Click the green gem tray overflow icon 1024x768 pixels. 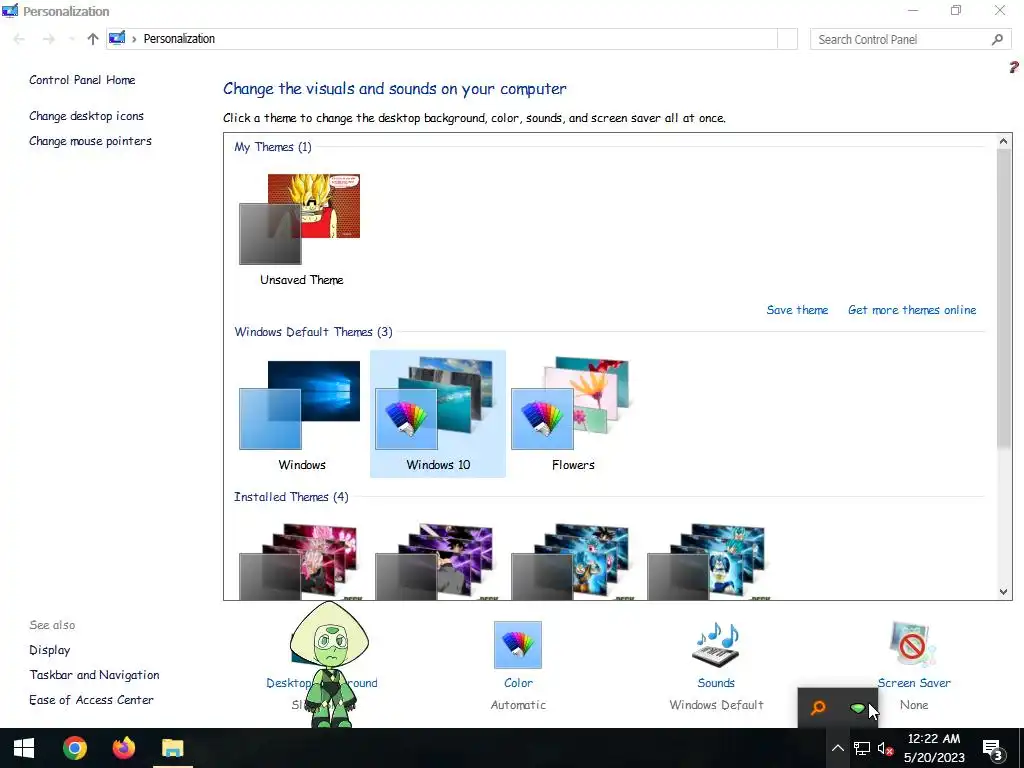coord(857,708)
